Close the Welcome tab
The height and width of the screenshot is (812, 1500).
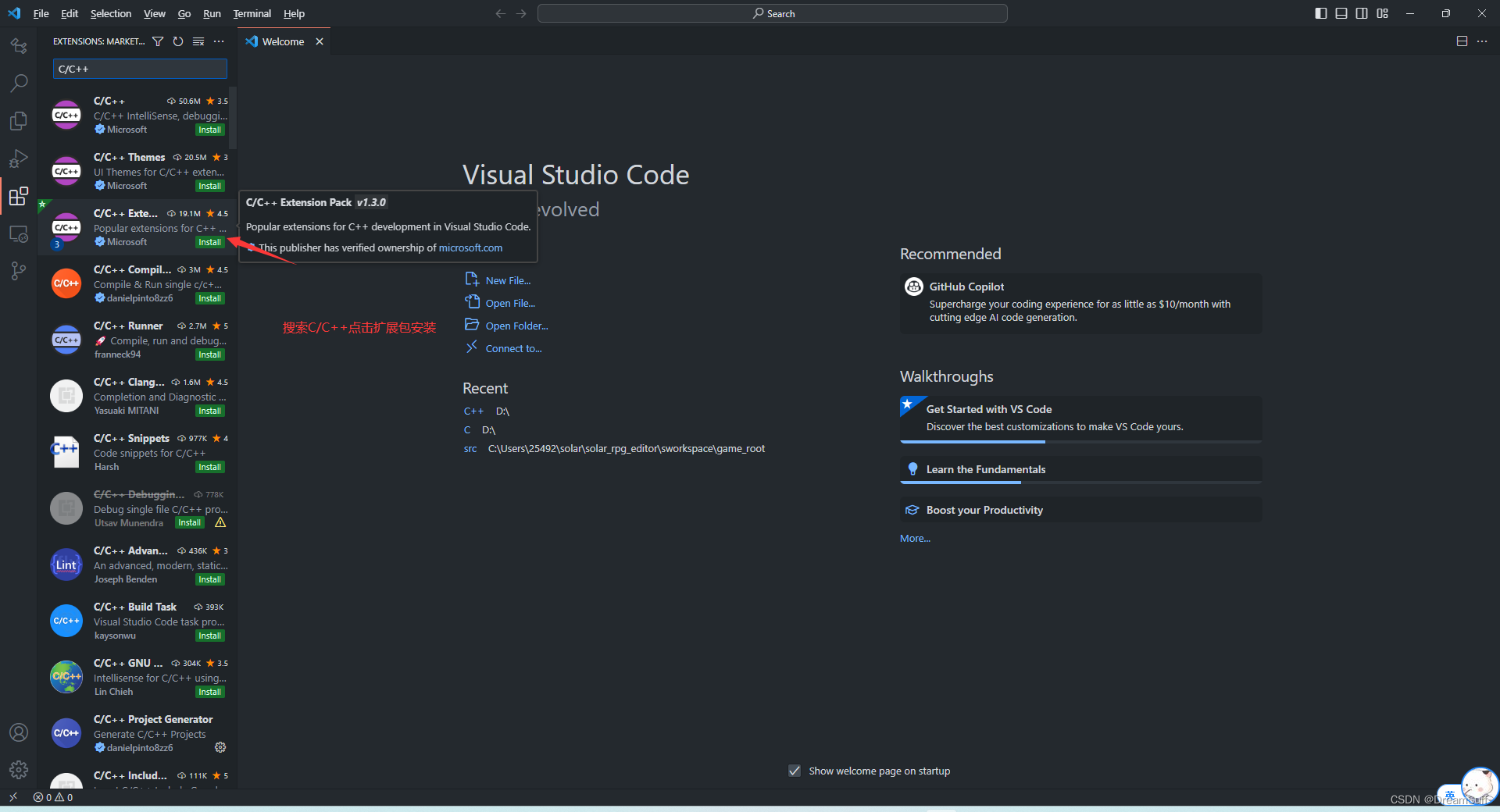(320, 41)
